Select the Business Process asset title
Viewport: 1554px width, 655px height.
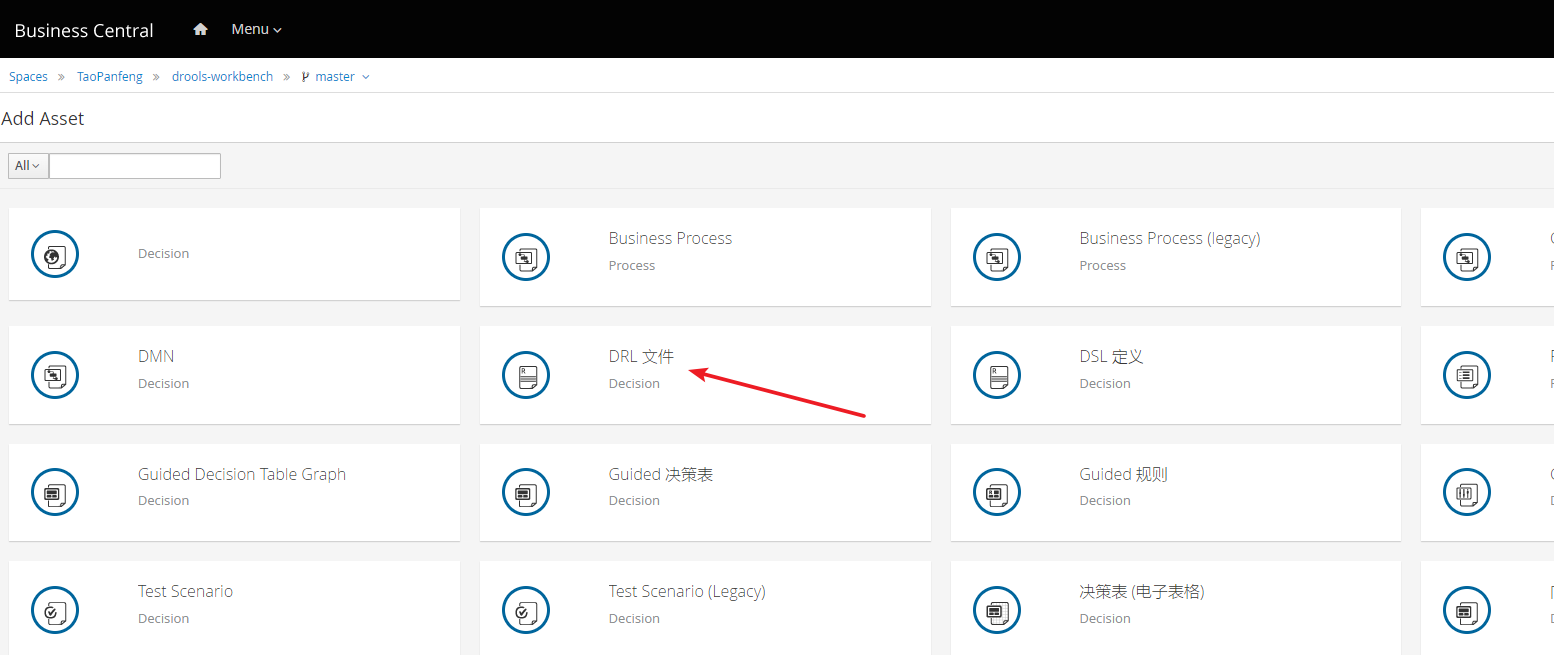pos(670,238)
